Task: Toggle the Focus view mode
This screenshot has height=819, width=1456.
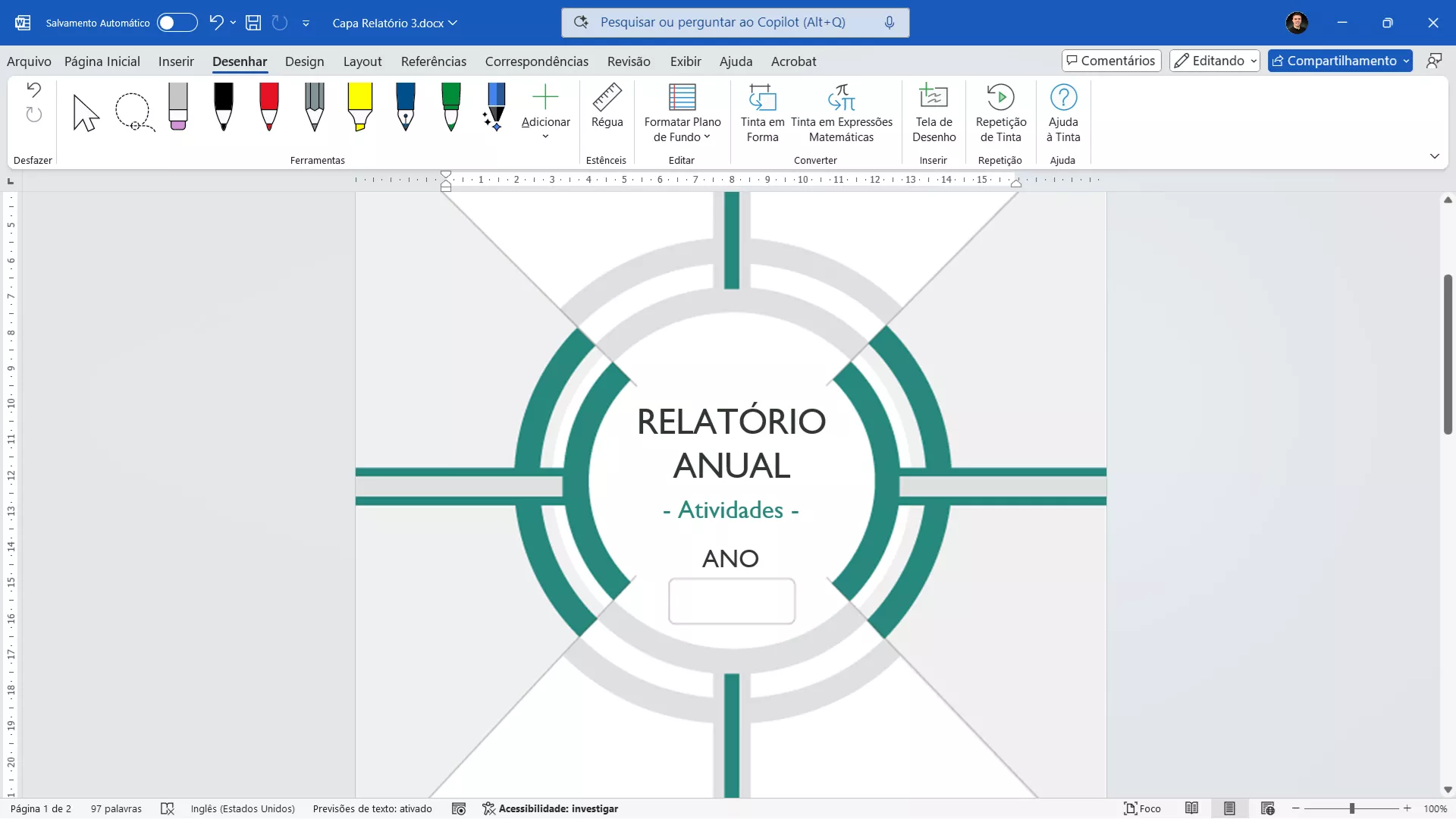Action: click(x=1142, y=808)
